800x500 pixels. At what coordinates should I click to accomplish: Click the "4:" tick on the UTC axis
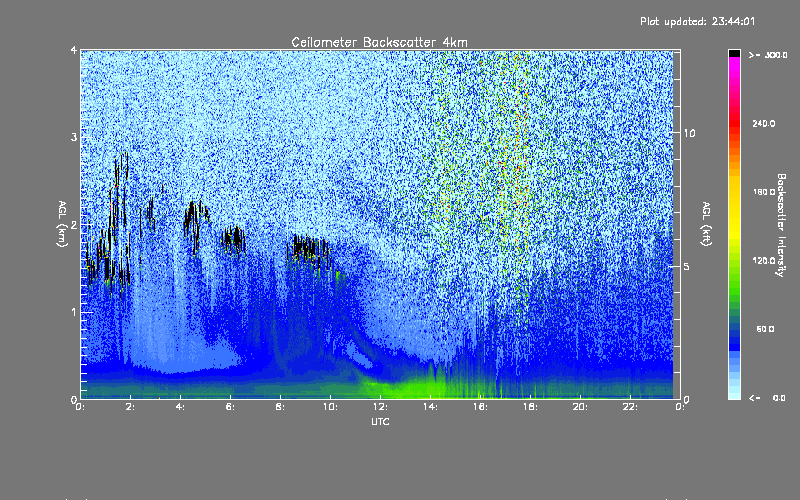(x=181, y=407)
